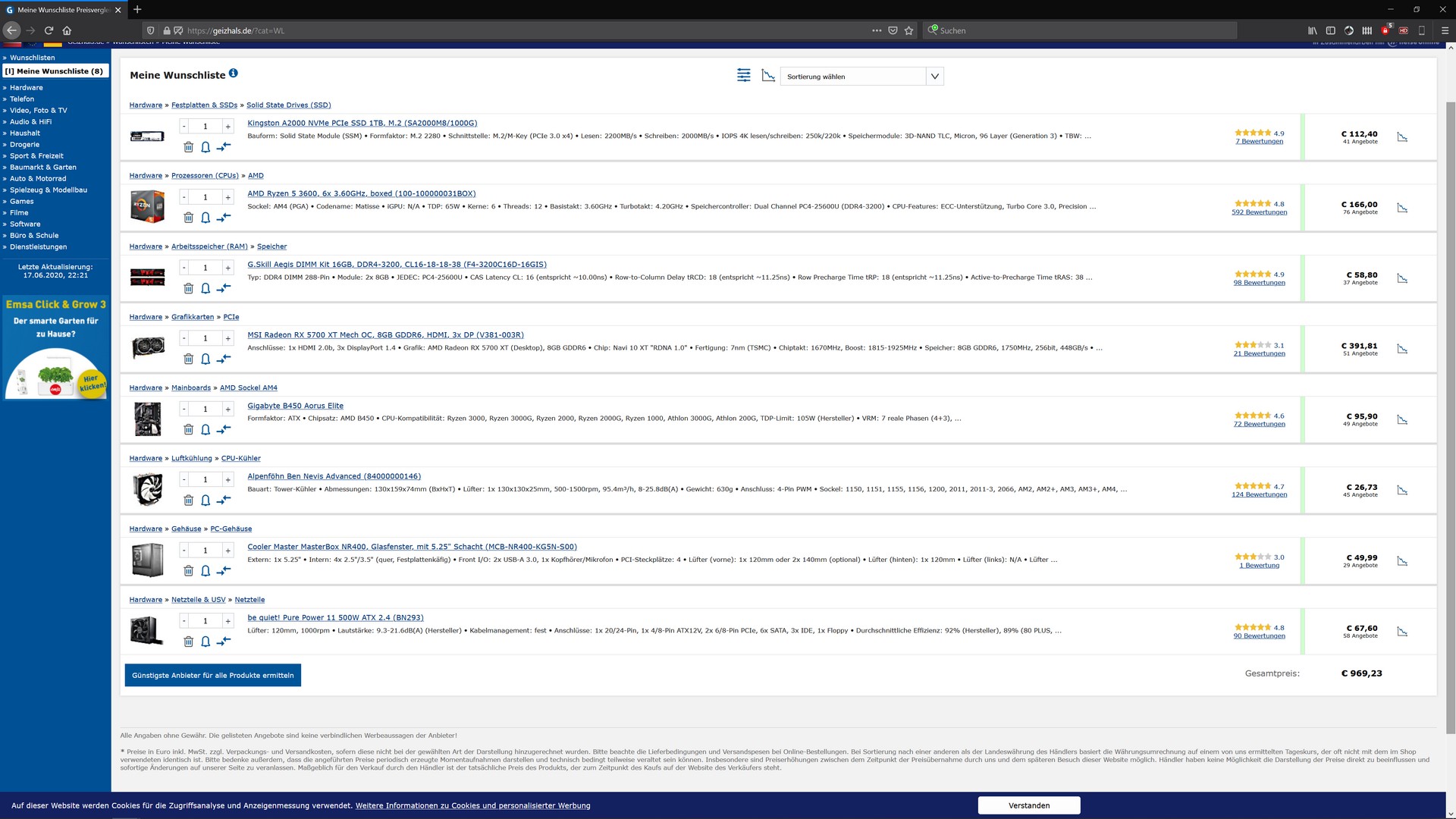The height and width of the screenshot is (819, 1456).
Task: Open price history chart for MSI Radeon RX 5700 XT
Action: click(1402, 350)
